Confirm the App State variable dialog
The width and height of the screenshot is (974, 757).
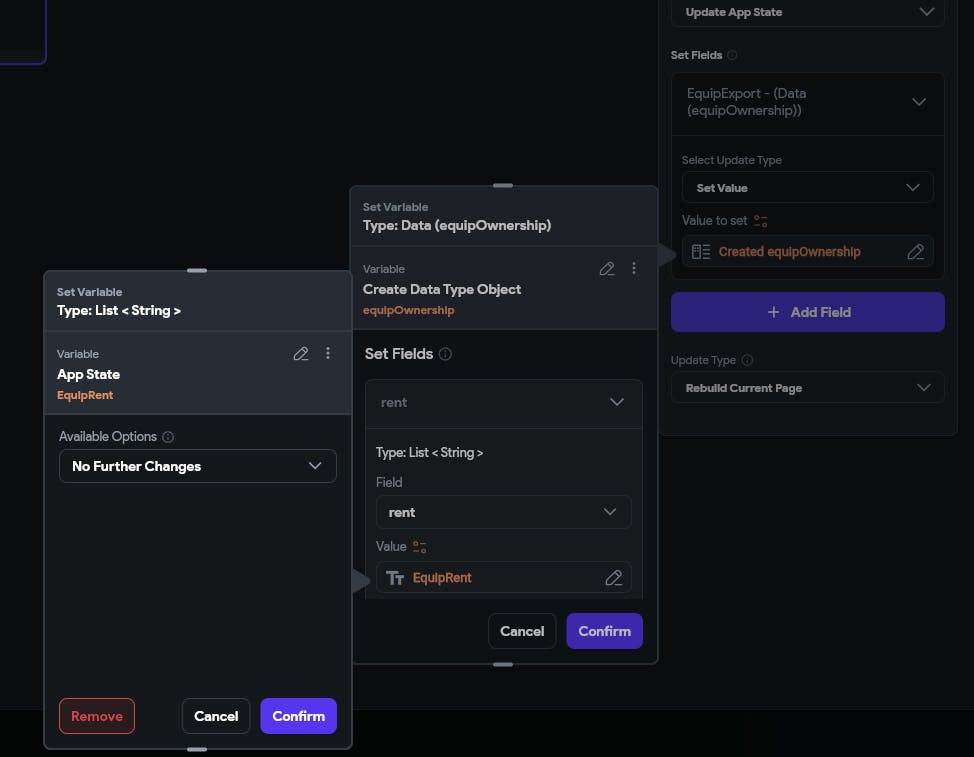coord(298,716)
